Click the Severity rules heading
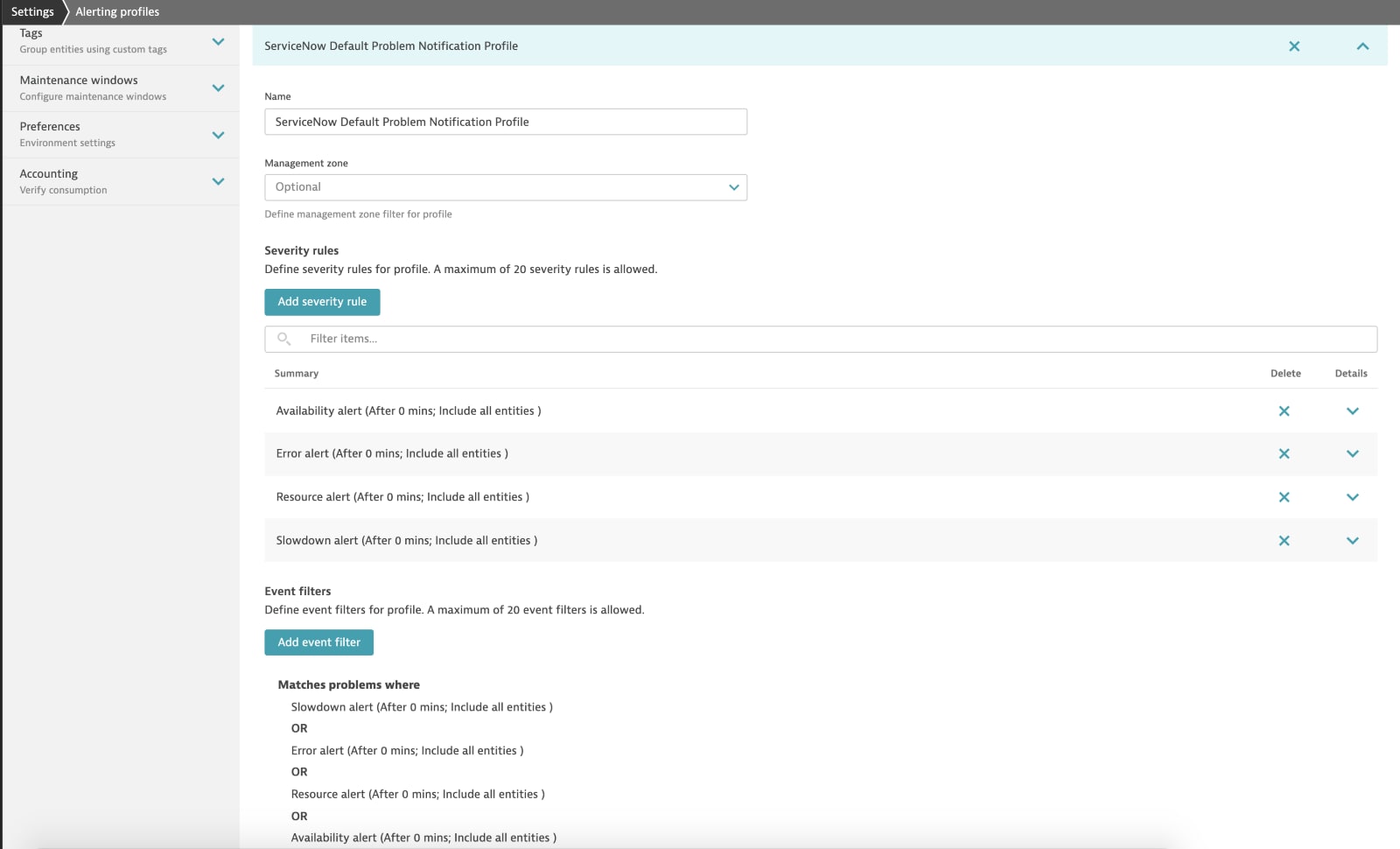Image resolution: width=1400 pixels, height=849 pixels. tap(302, 251)
